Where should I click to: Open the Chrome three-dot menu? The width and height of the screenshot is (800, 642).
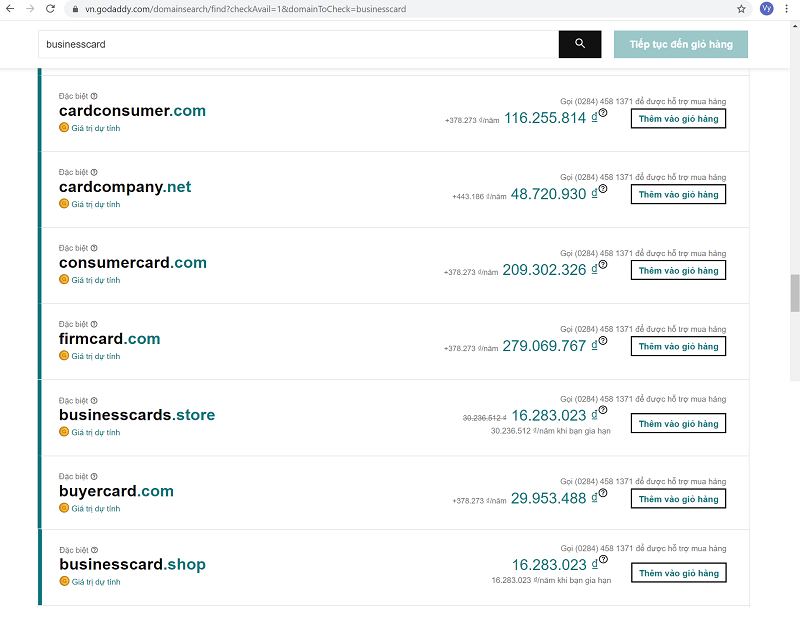(787, 9)
